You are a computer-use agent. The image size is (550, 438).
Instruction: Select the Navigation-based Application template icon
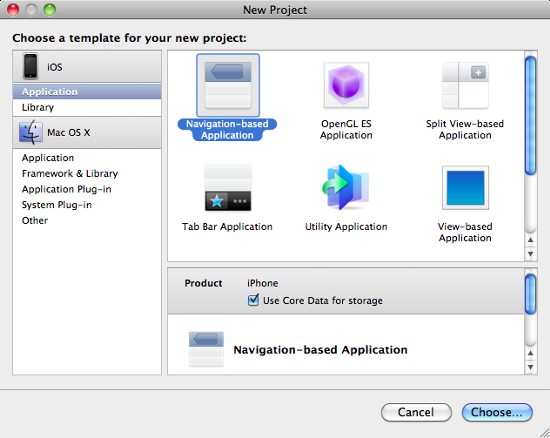(228, 85)
